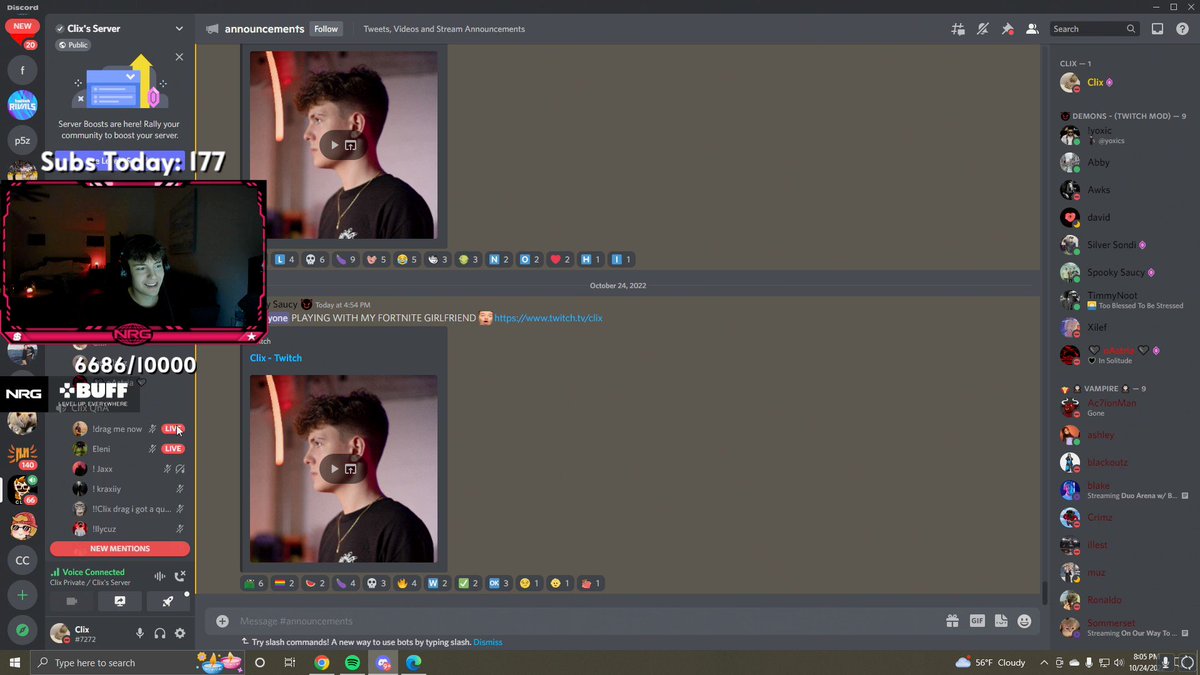Click the Windows Start button
Image resolution: width=1200 pixels, height=675 pixels.
[x=15, y=662]
